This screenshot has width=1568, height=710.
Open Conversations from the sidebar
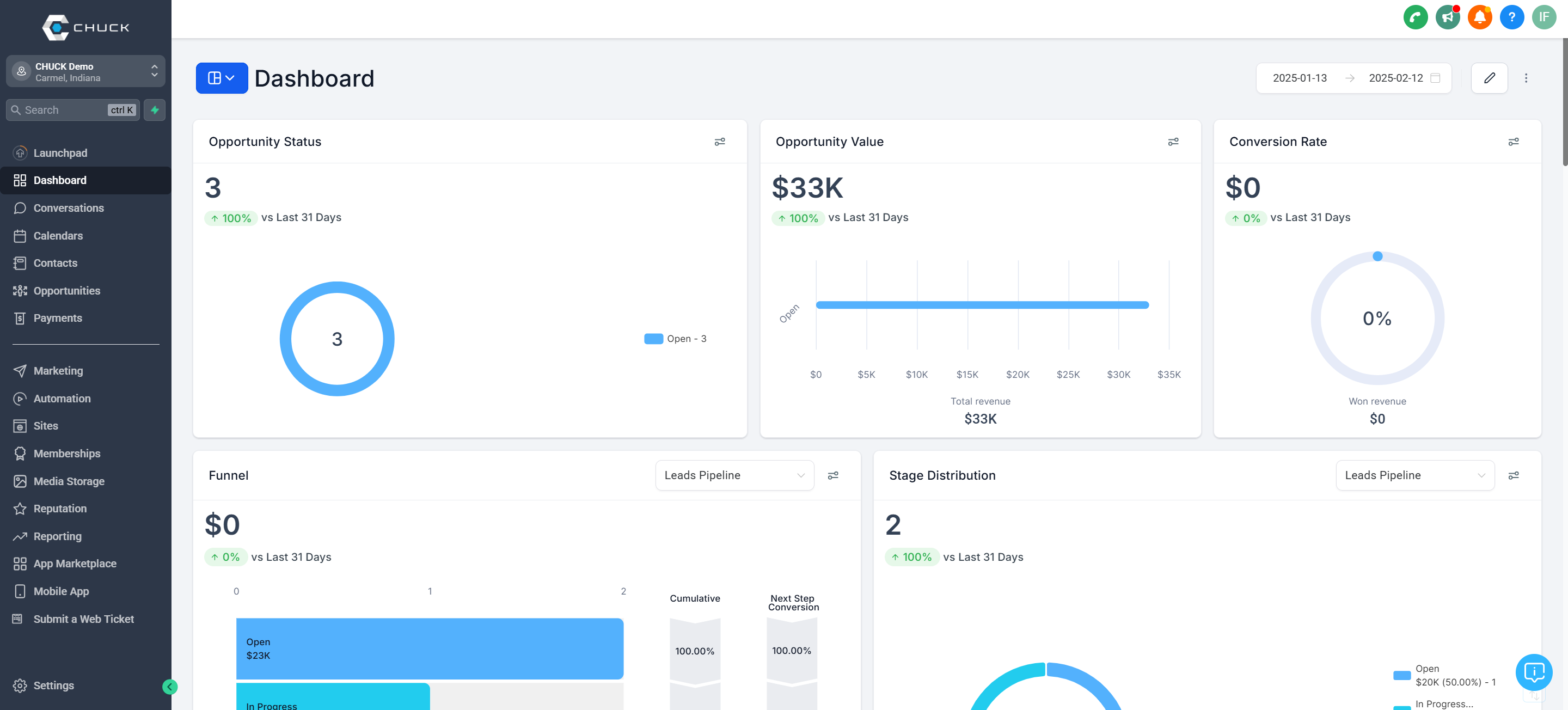point(68,208)
